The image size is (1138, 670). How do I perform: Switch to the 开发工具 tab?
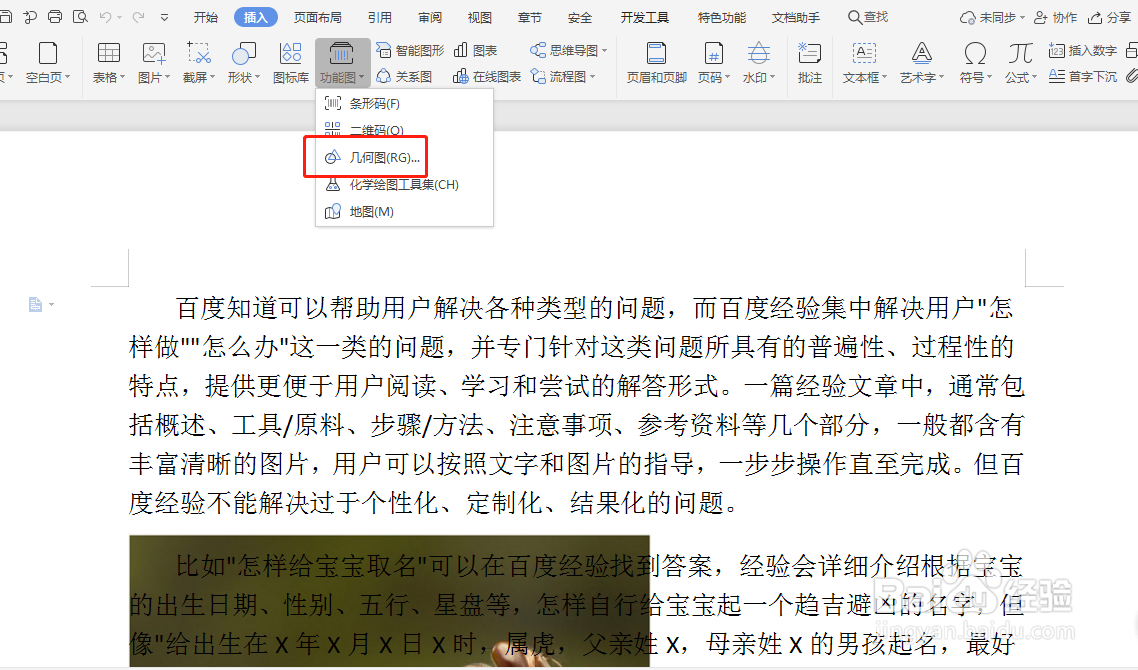(x=644, y=17)
